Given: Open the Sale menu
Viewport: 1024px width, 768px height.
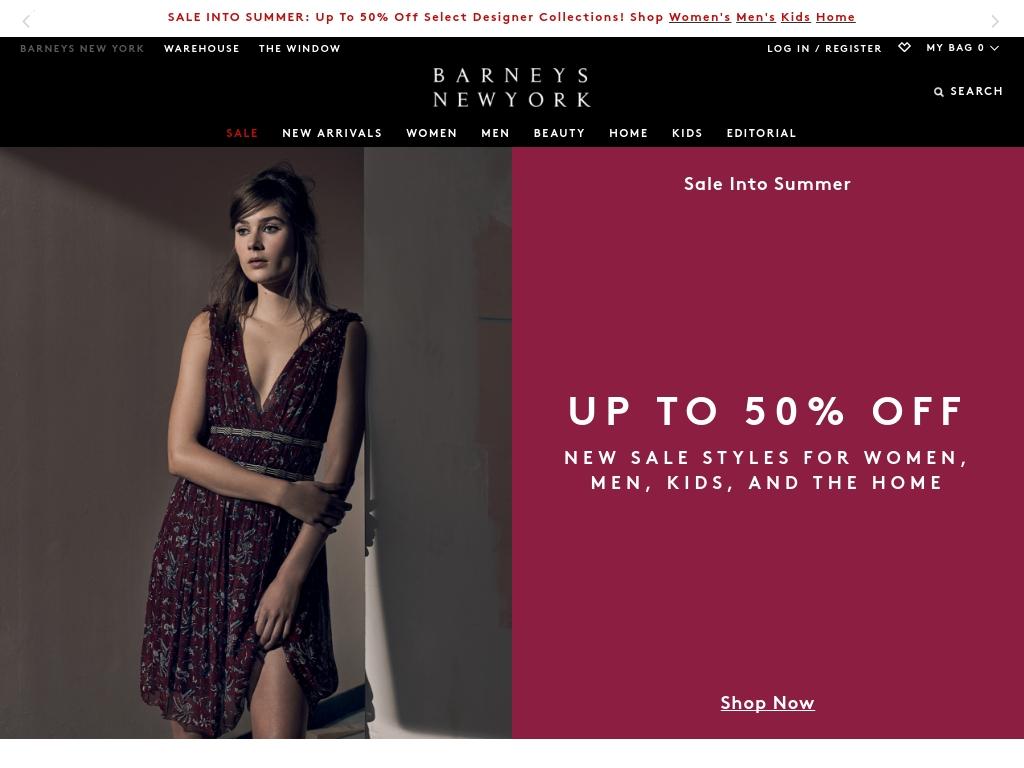Looking at the screenshot, I should click(242, 133).
